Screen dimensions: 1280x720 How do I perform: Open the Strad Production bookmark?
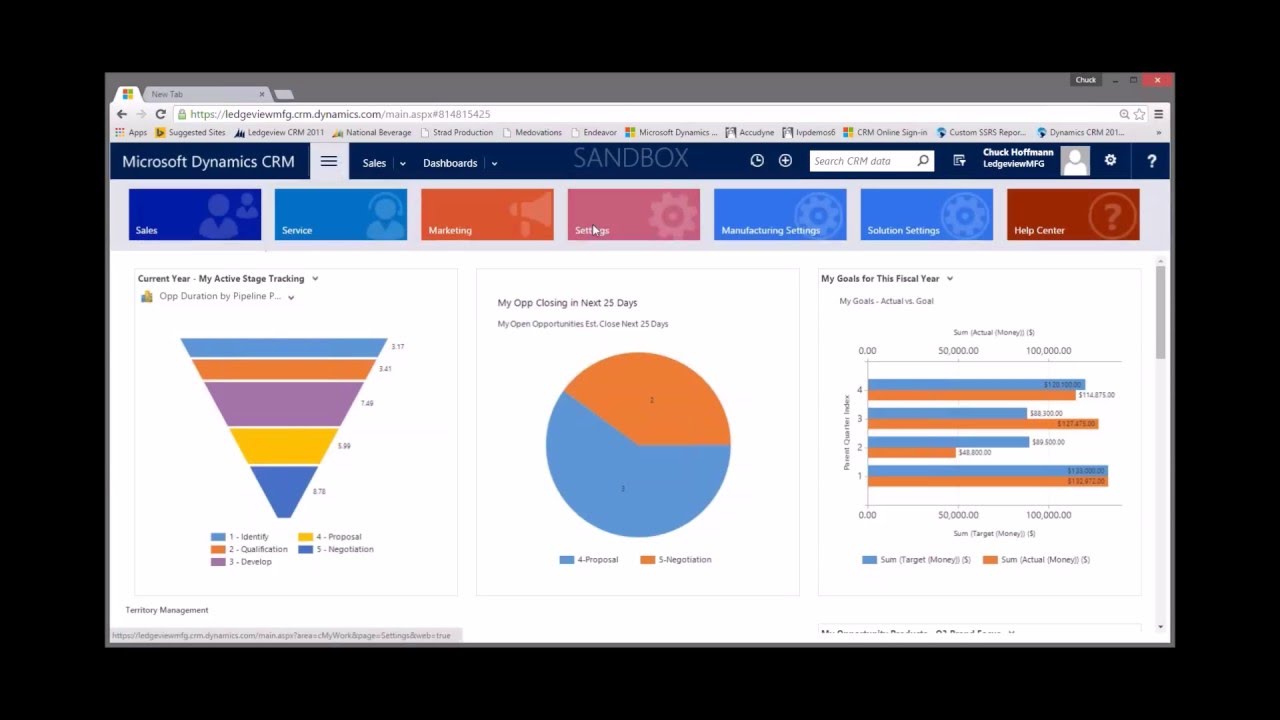(457, 132)
